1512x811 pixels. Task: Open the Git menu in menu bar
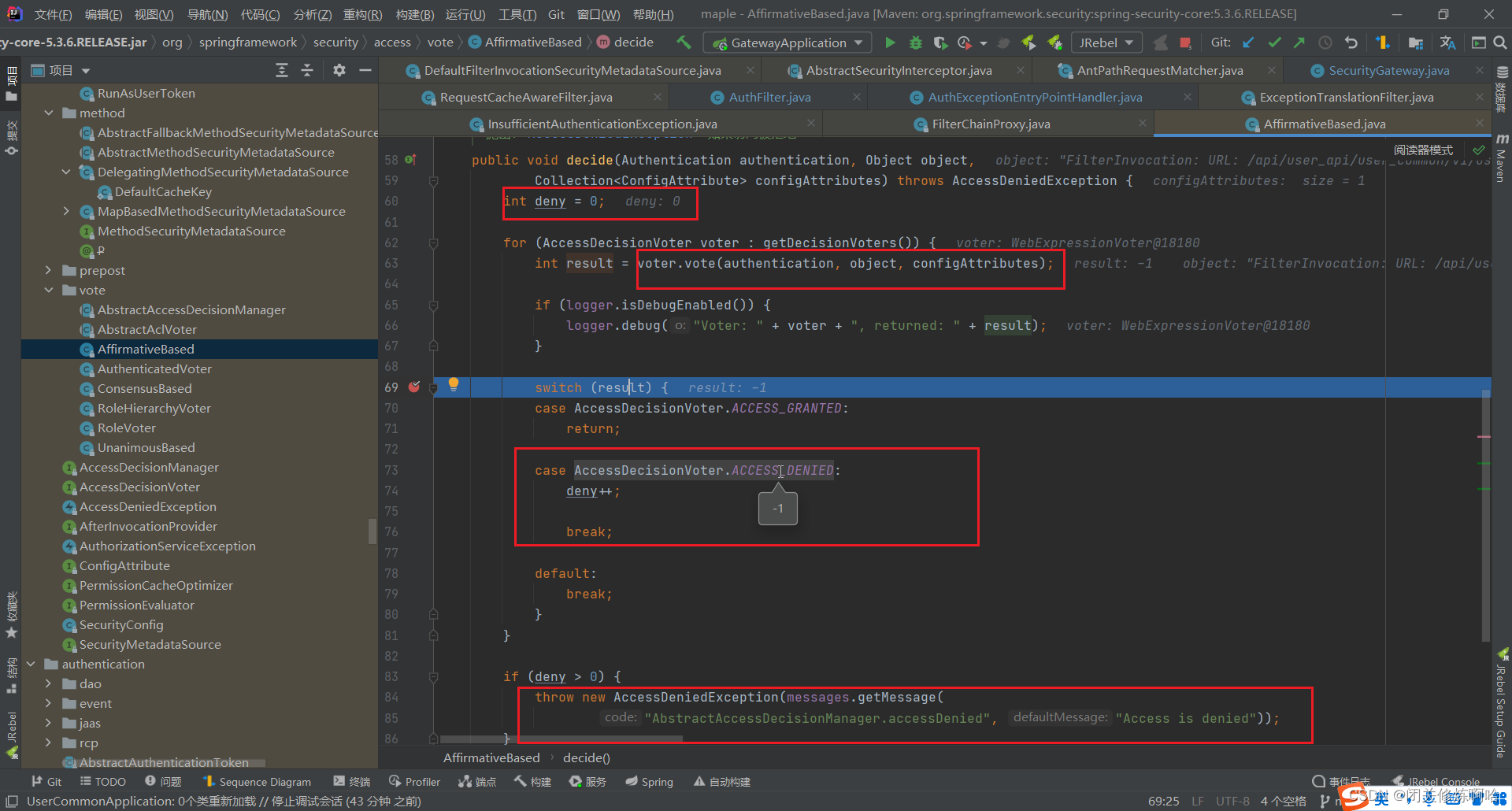[x=556, y=14]
